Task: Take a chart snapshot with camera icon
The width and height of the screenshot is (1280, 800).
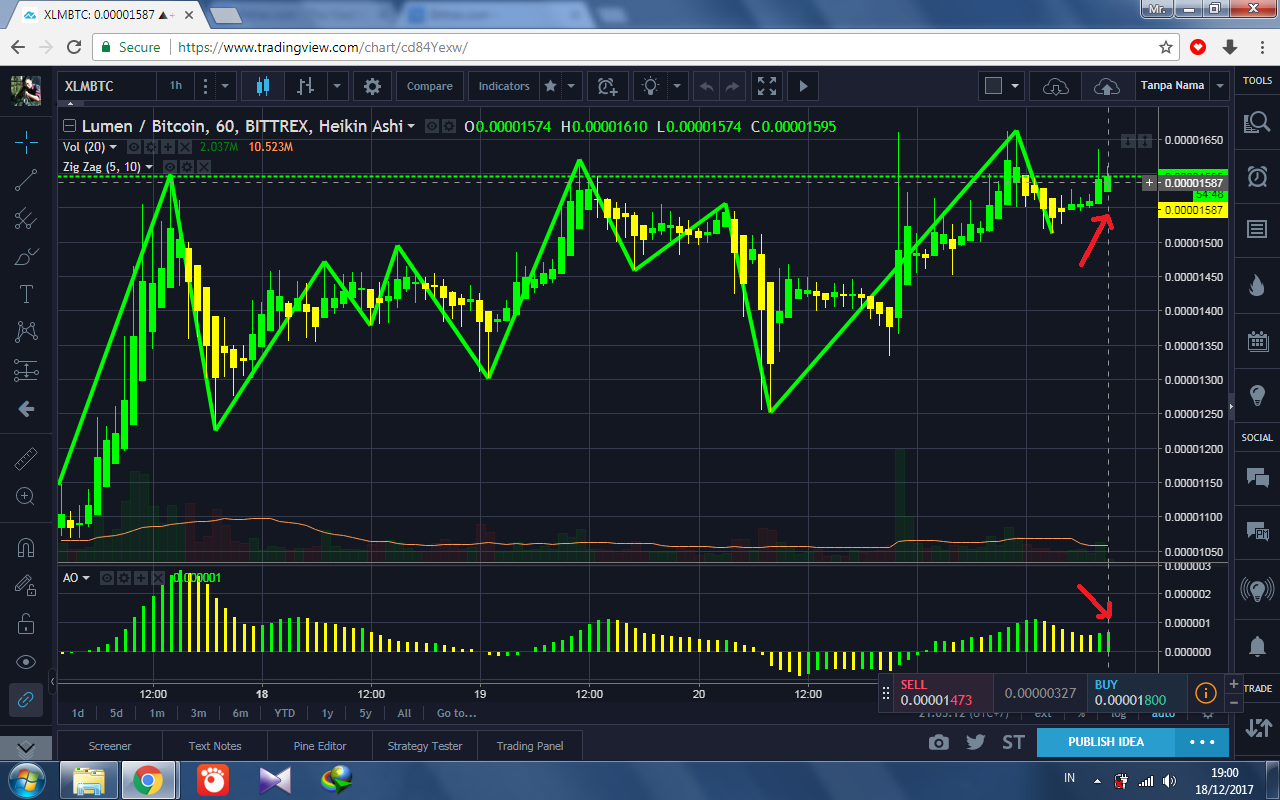Action: pos(938,742)
